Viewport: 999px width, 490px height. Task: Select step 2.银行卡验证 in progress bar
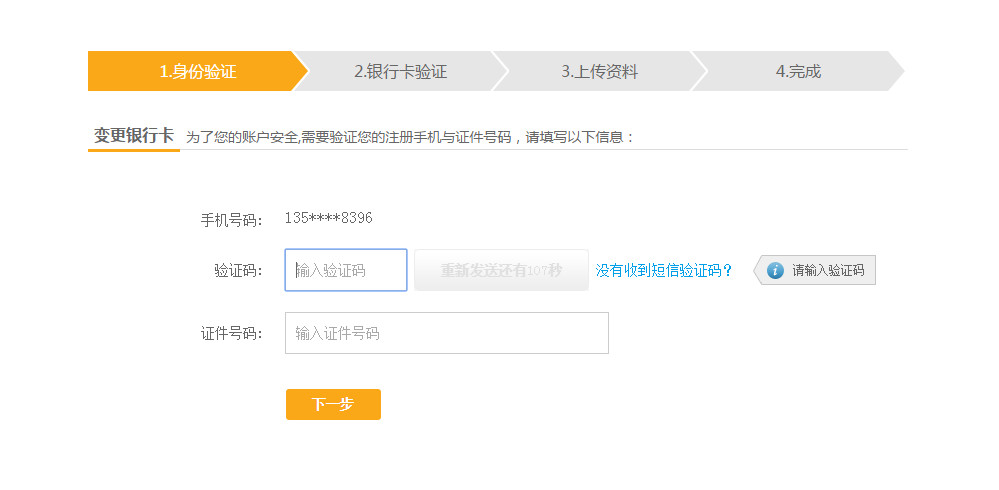click(400, 71)
